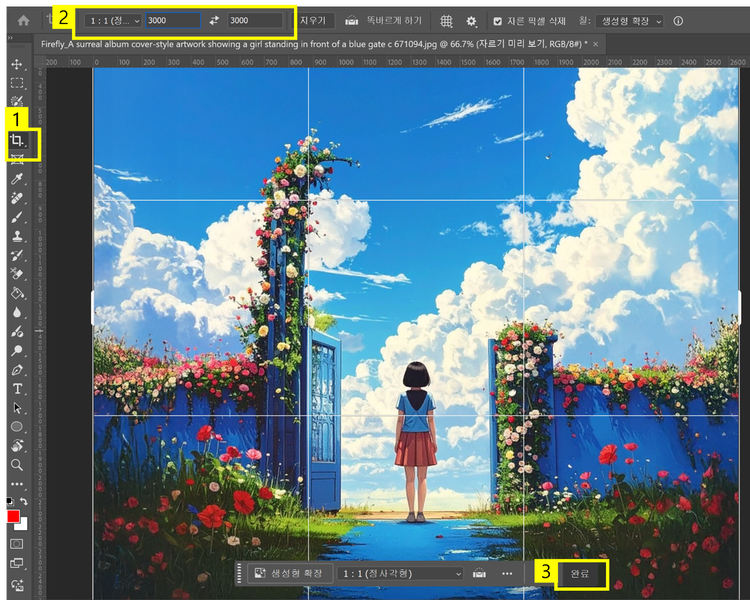Click the crop width field showing 3000
This screenshot has height=600, width=750.
coord(173,20)
